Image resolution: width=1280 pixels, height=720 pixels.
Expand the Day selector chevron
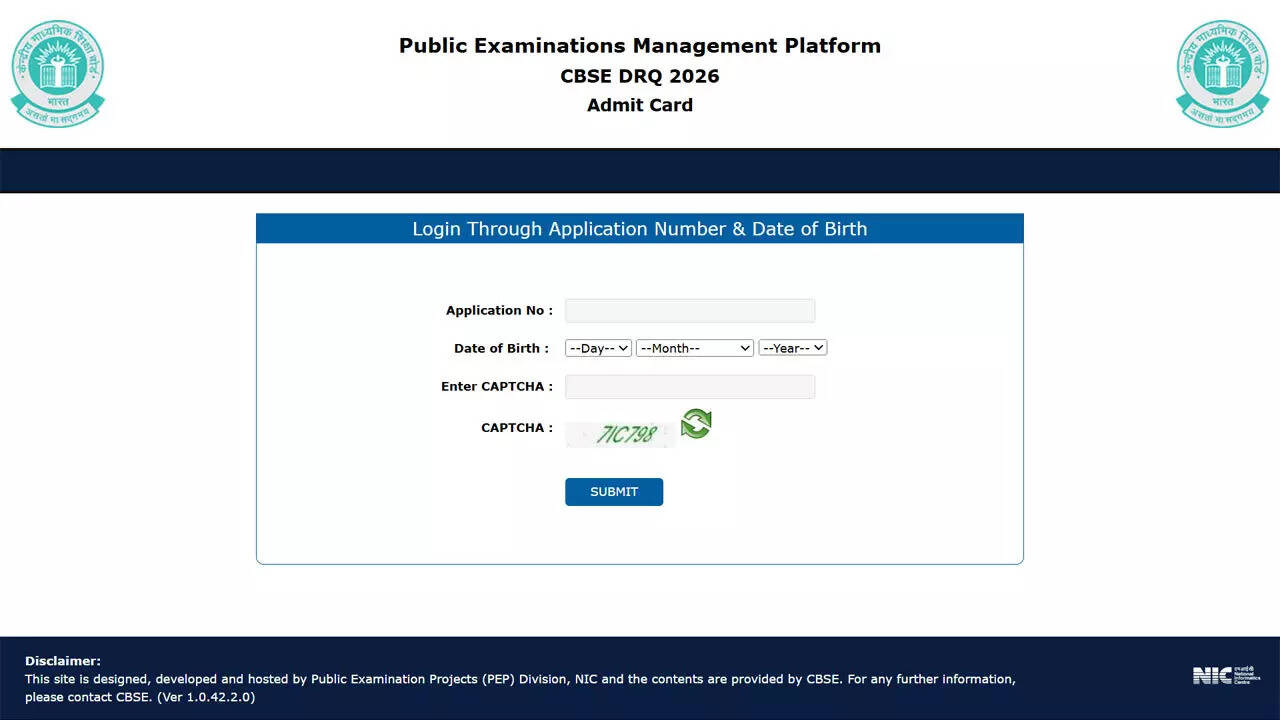pyautogui.click(x=623, y=347)
